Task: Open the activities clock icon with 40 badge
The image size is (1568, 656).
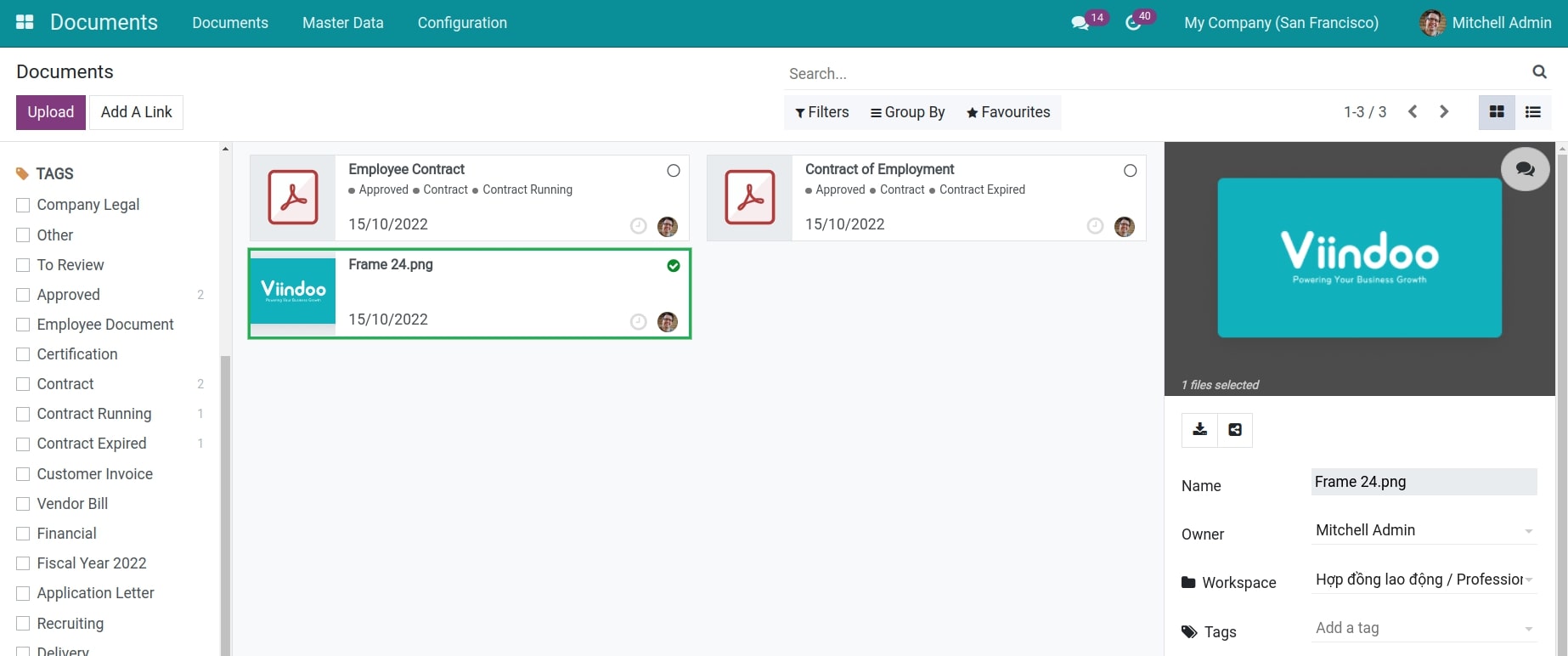Action: tap(1133, 23)
